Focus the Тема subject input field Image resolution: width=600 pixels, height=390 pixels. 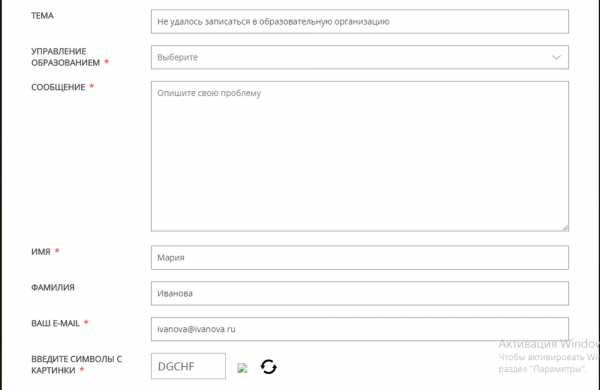pyautogui.click(x=360, y=22)
